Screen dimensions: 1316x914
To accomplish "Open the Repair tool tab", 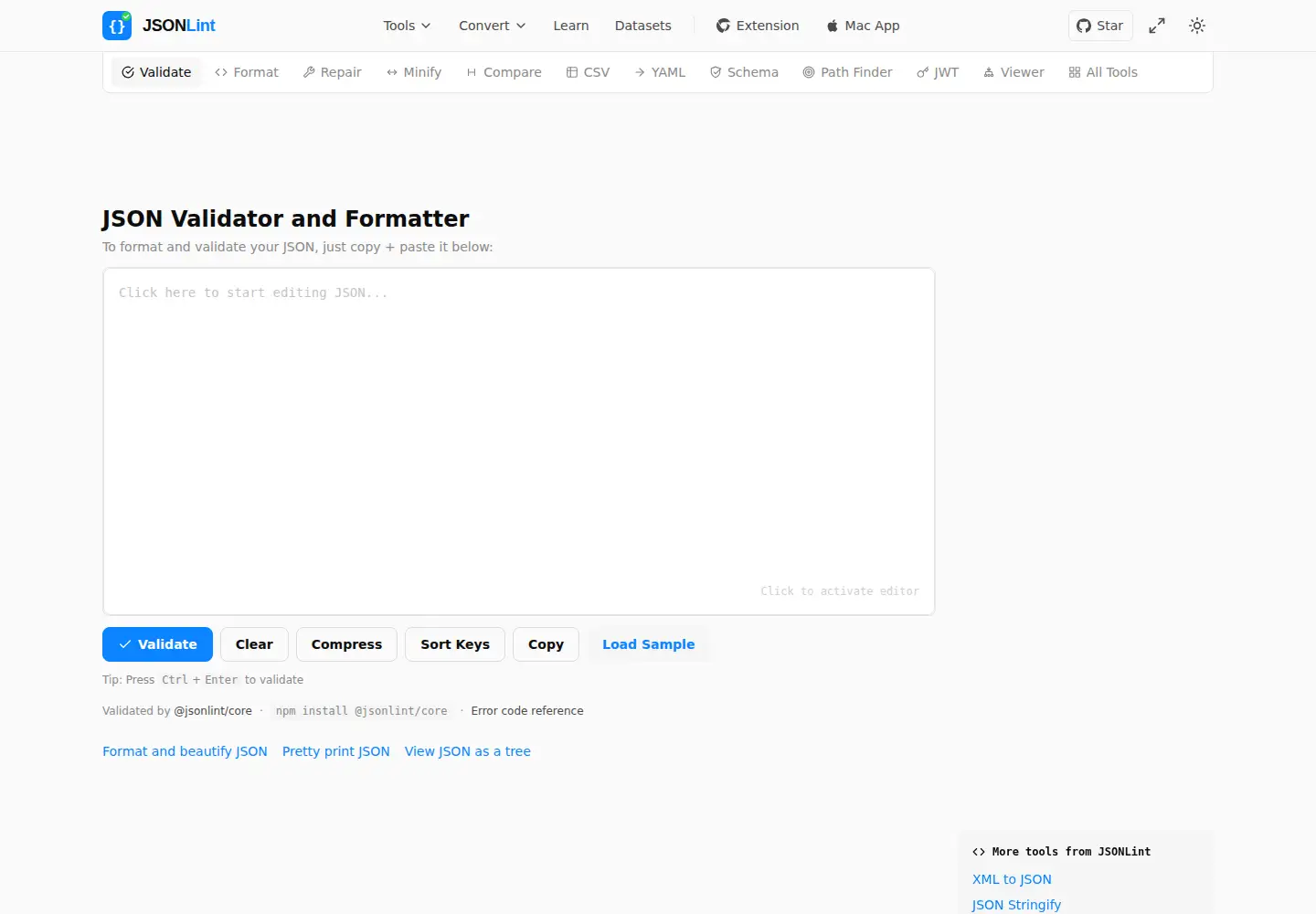I will point(333,72).
